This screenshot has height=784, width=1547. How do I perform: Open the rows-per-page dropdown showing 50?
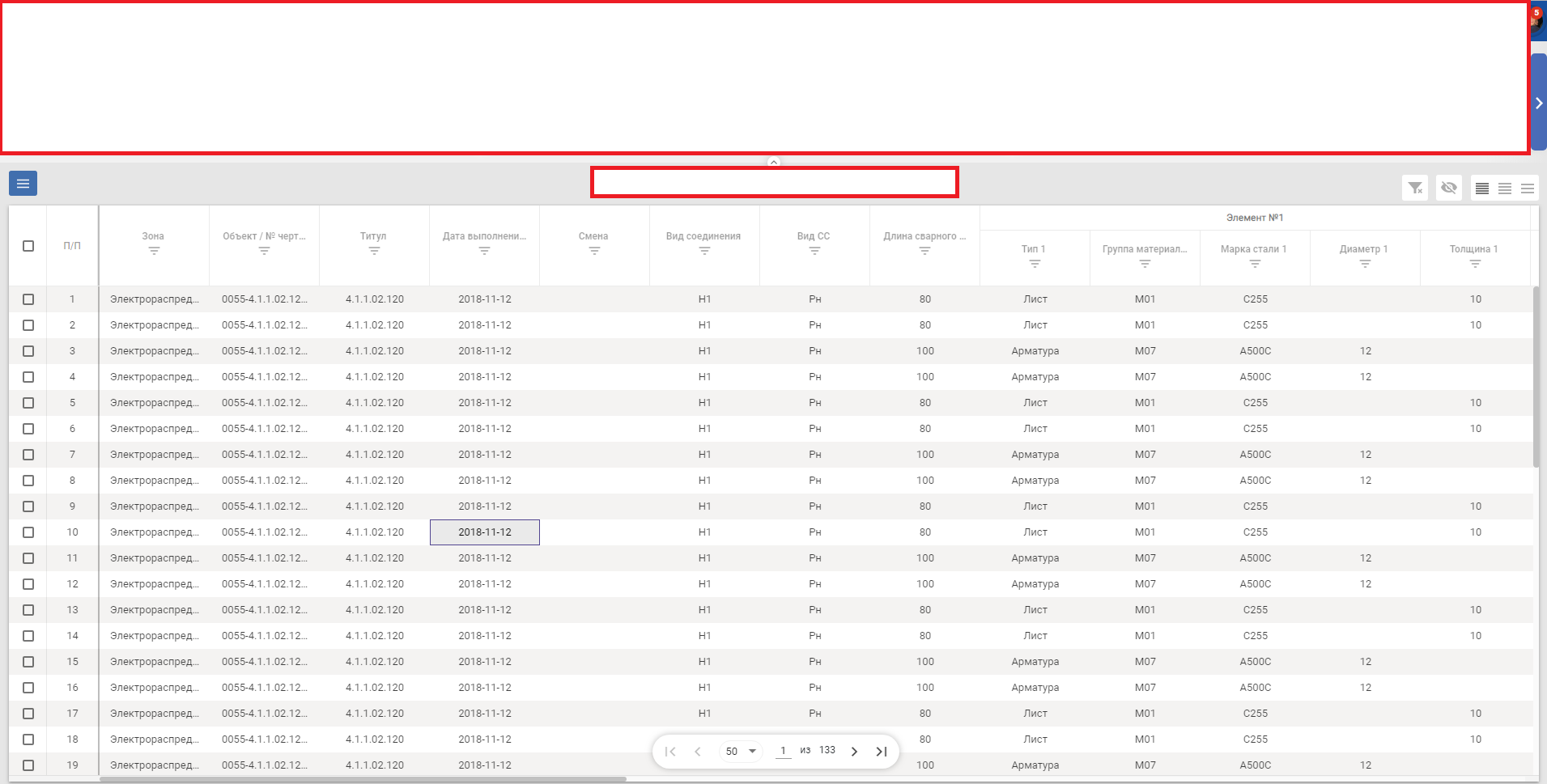click(x=741, y=752)
